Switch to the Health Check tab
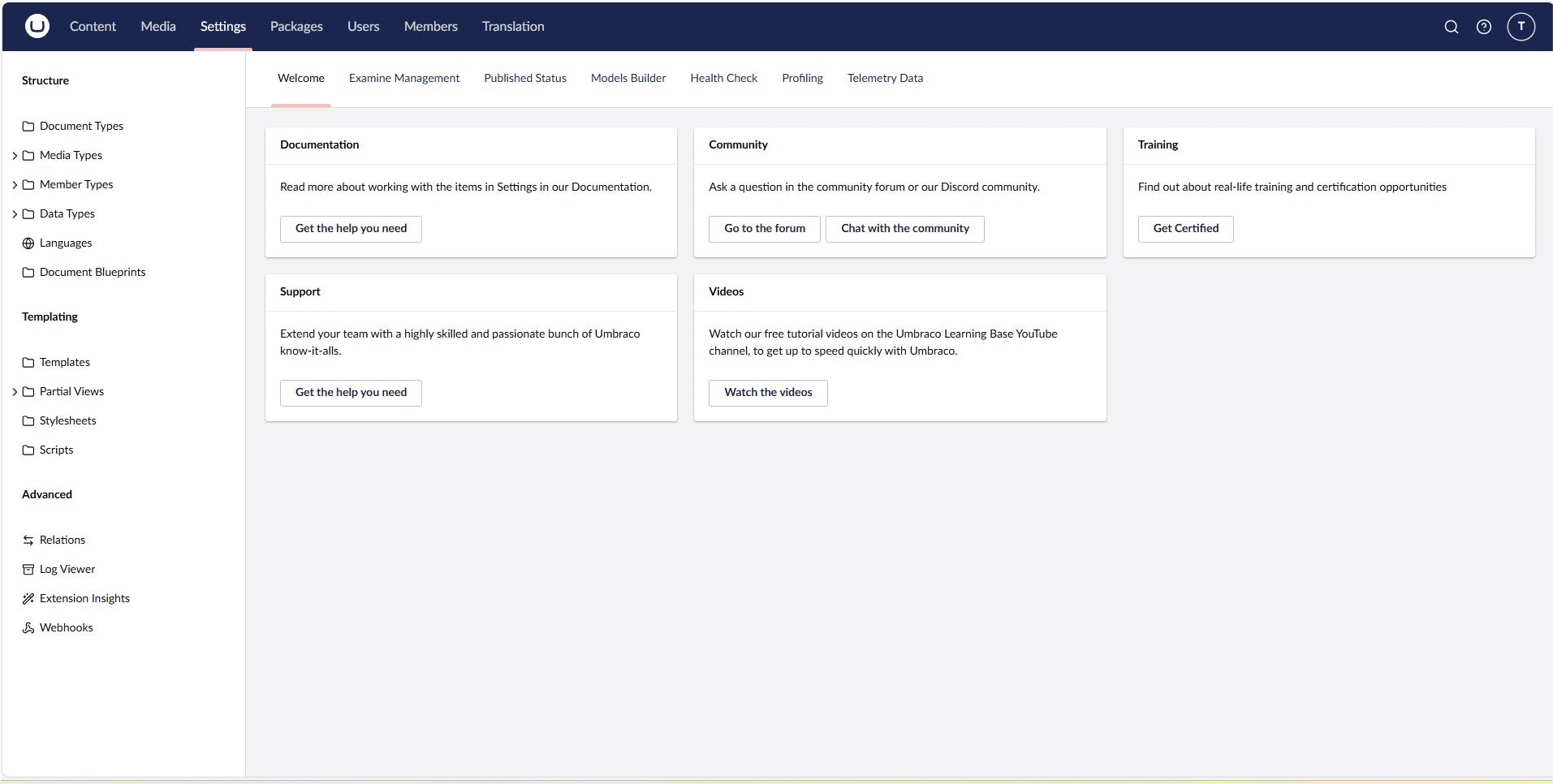 pos(723,78)
